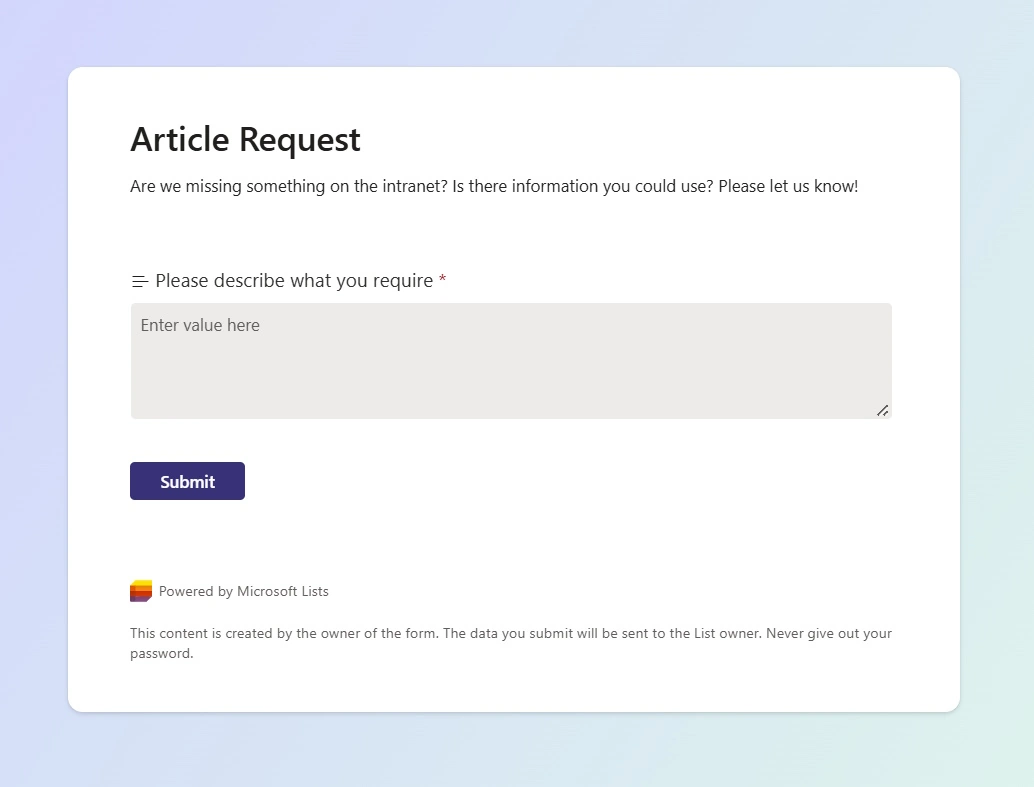
Task: Click the red required asterisk
Action: (442, 281)
